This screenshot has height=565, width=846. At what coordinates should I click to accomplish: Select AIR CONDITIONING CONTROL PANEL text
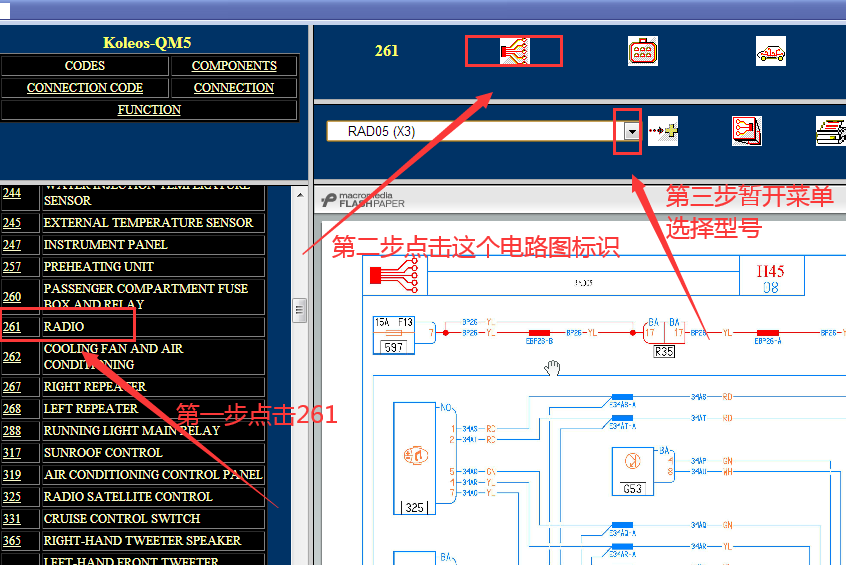[153, 475]
